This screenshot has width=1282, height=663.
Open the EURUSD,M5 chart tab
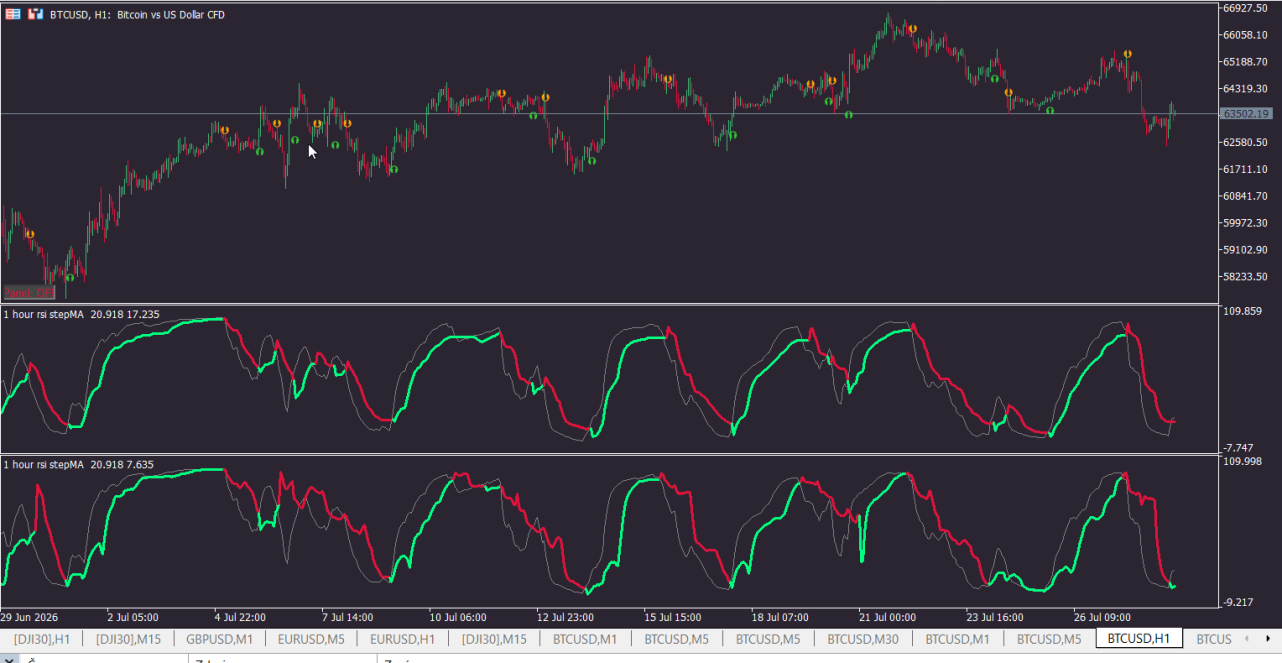pyautogui.click(x=311, y=639)
